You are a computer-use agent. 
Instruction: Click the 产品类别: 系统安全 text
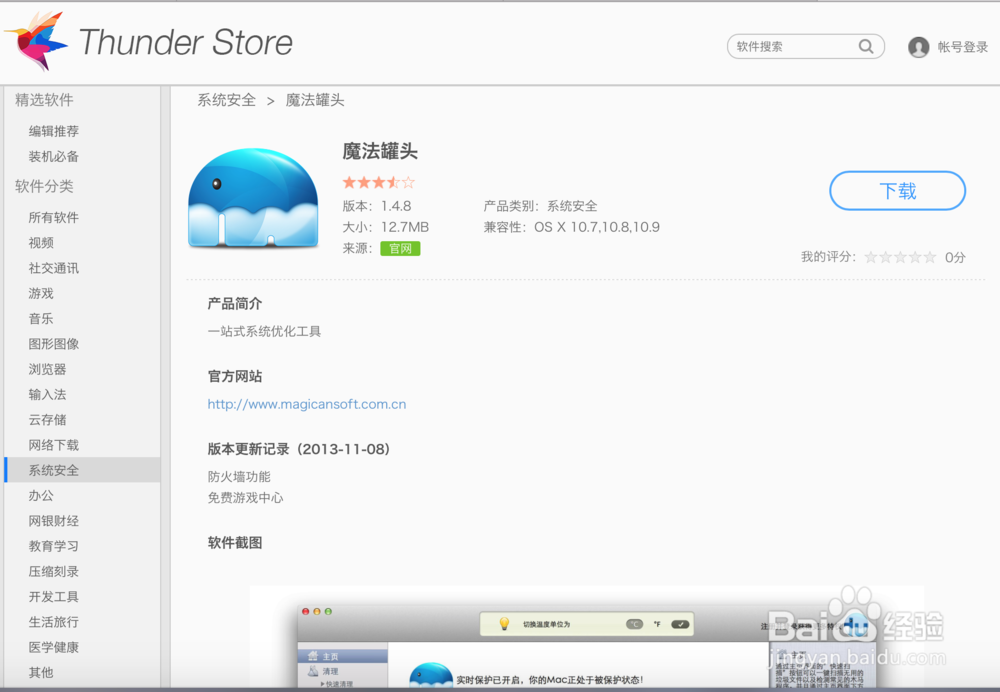541,206
